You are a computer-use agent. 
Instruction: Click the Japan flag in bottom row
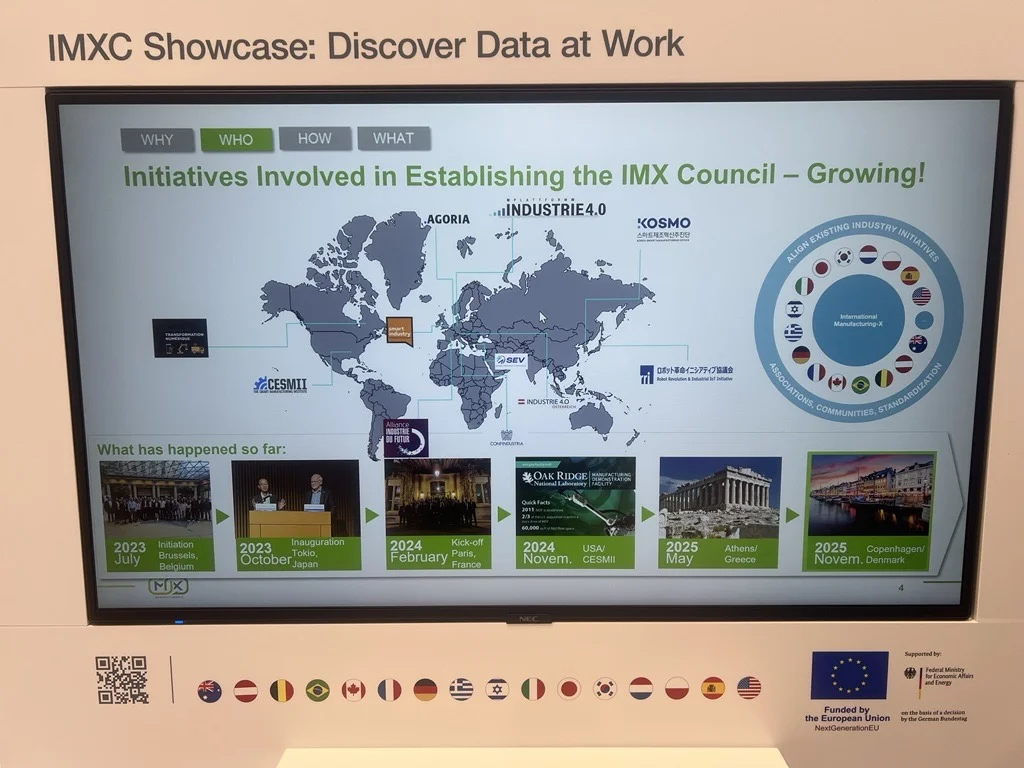click(569, 689)
